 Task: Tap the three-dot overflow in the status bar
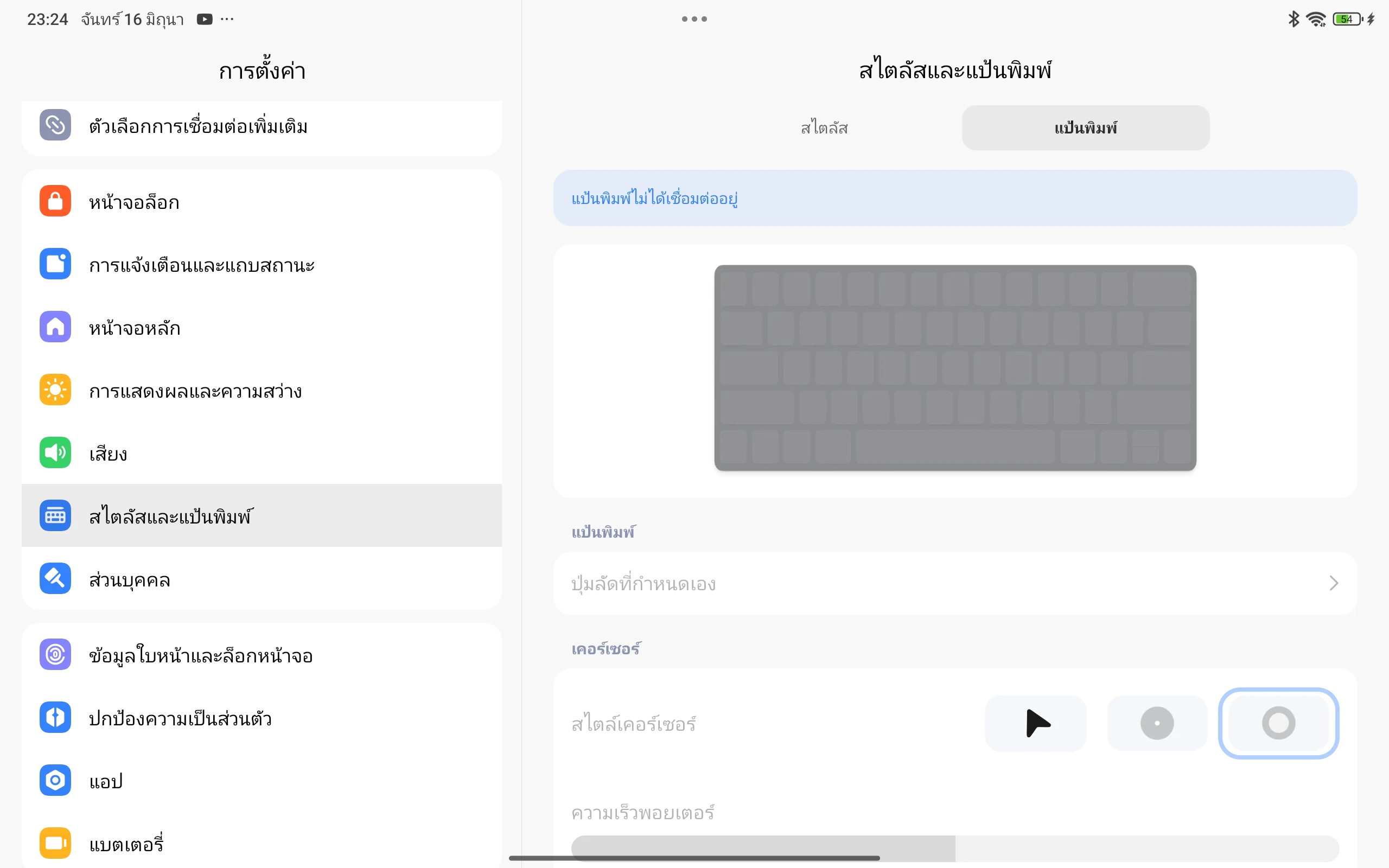tap(227, 19)
